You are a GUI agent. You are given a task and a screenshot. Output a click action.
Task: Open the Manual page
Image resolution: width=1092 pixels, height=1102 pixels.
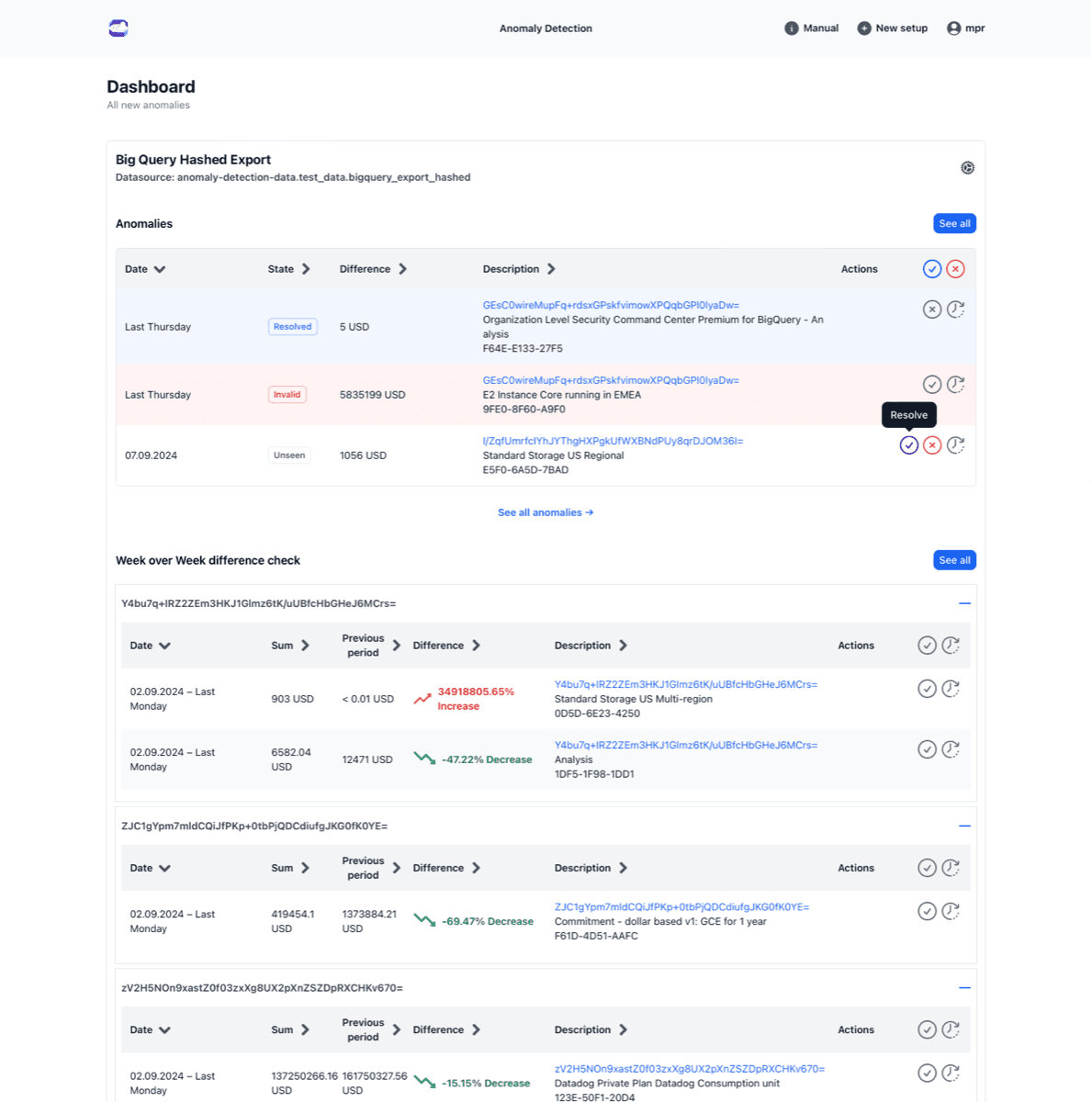pos(811,28)
